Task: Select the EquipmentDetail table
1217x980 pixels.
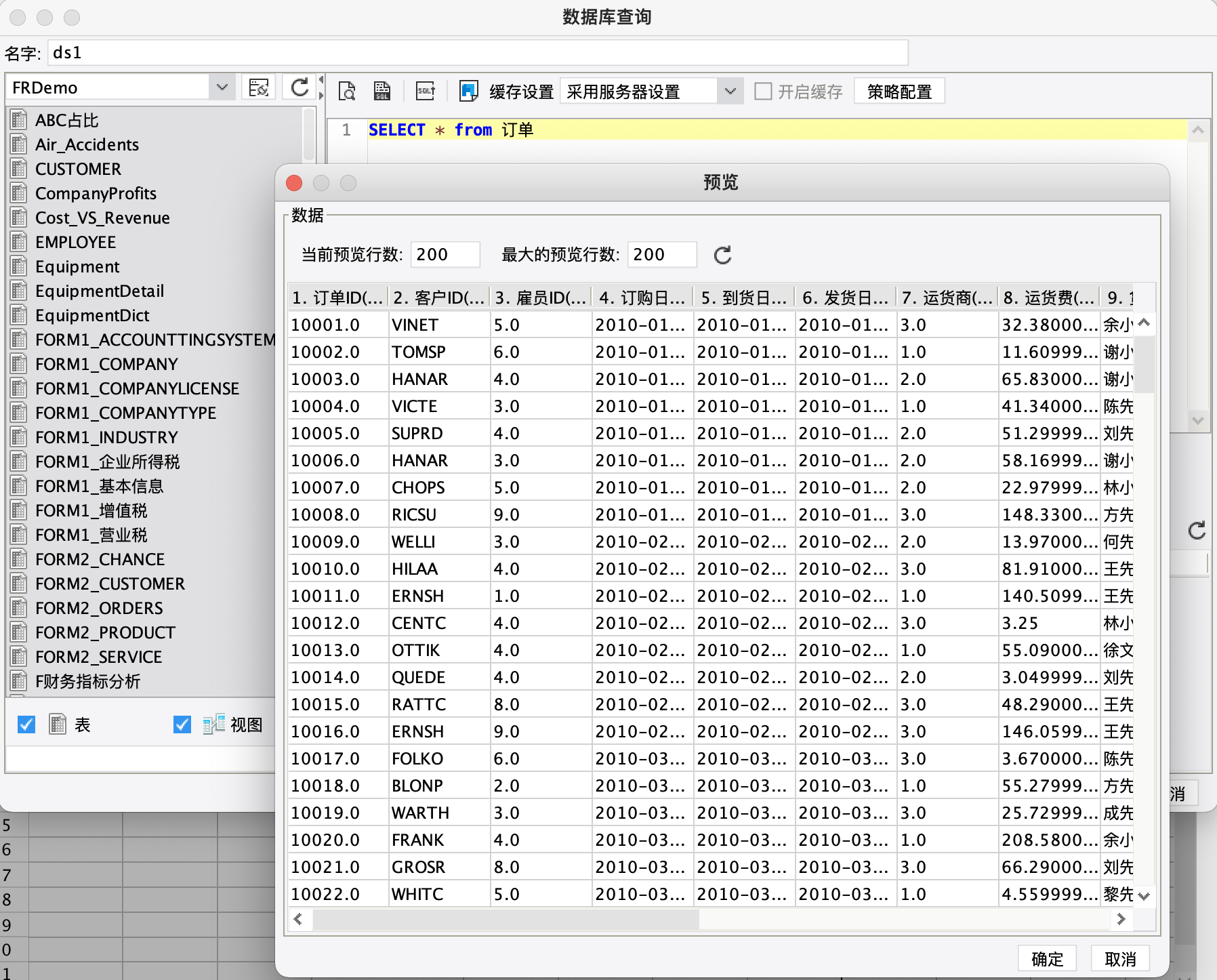Action: point(100,291)
